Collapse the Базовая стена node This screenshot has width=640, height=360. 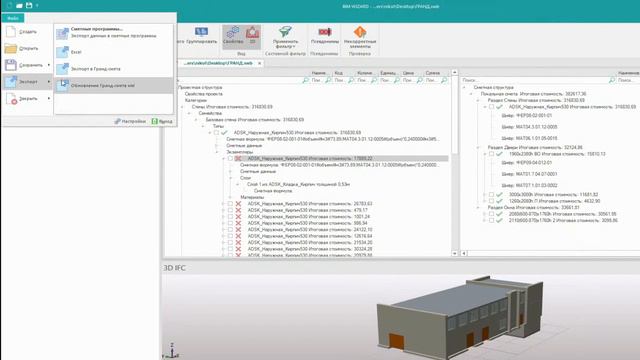[196, 120]
